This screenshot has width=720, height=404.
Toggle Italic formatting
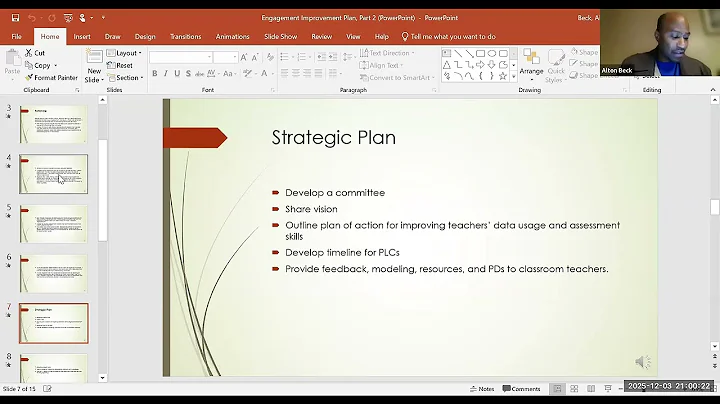point(166,73)
